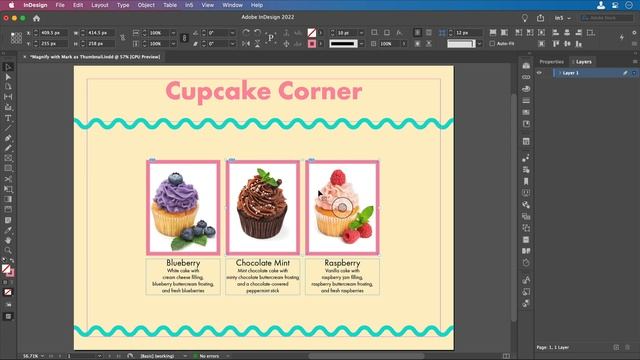
Task: Switch to the Properties tab
Action: 551,62
